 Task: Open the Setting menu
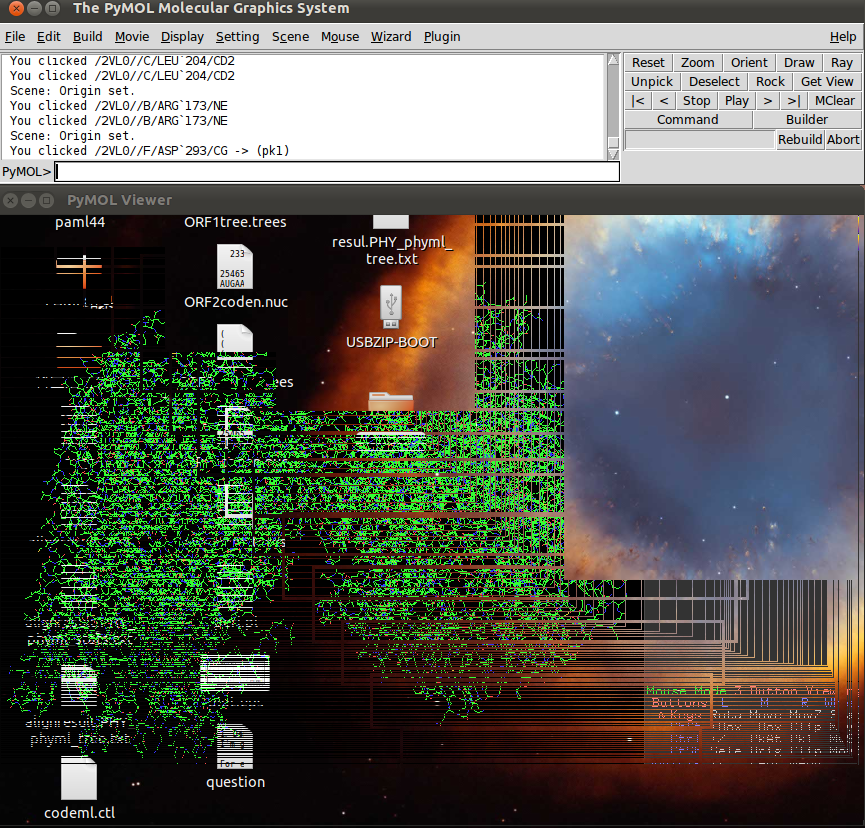click(237, 37)
